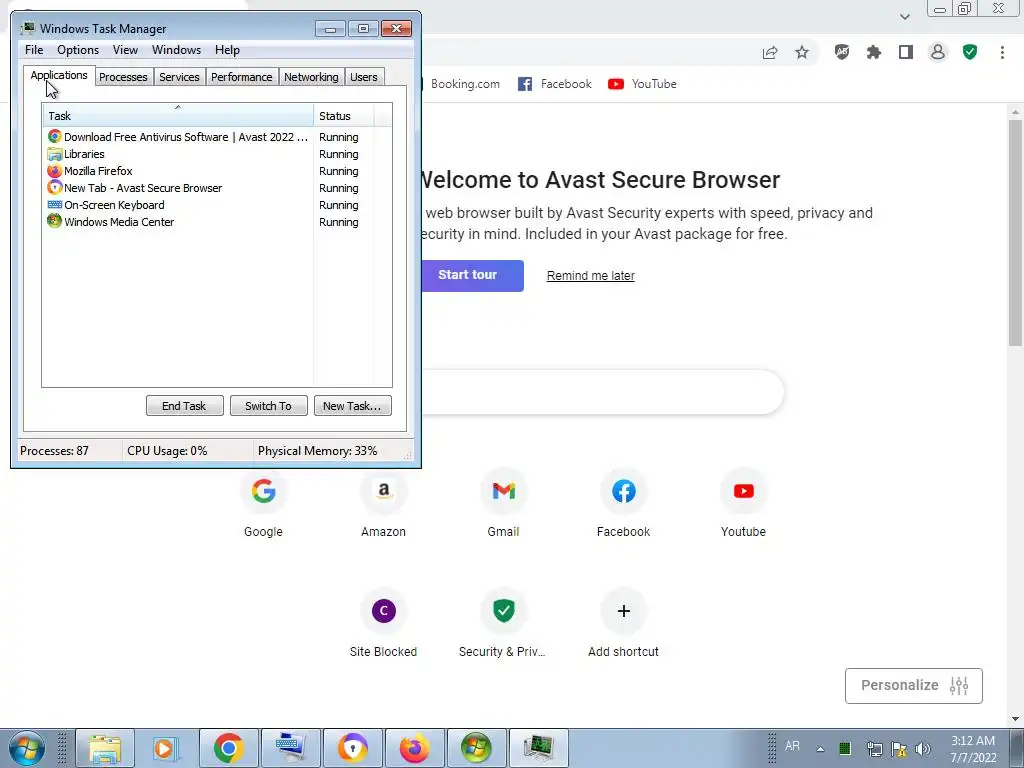Click the network tray icon
Image resolution: width=1024 pixels, height=768 pixels.
[x=874, y=748]
